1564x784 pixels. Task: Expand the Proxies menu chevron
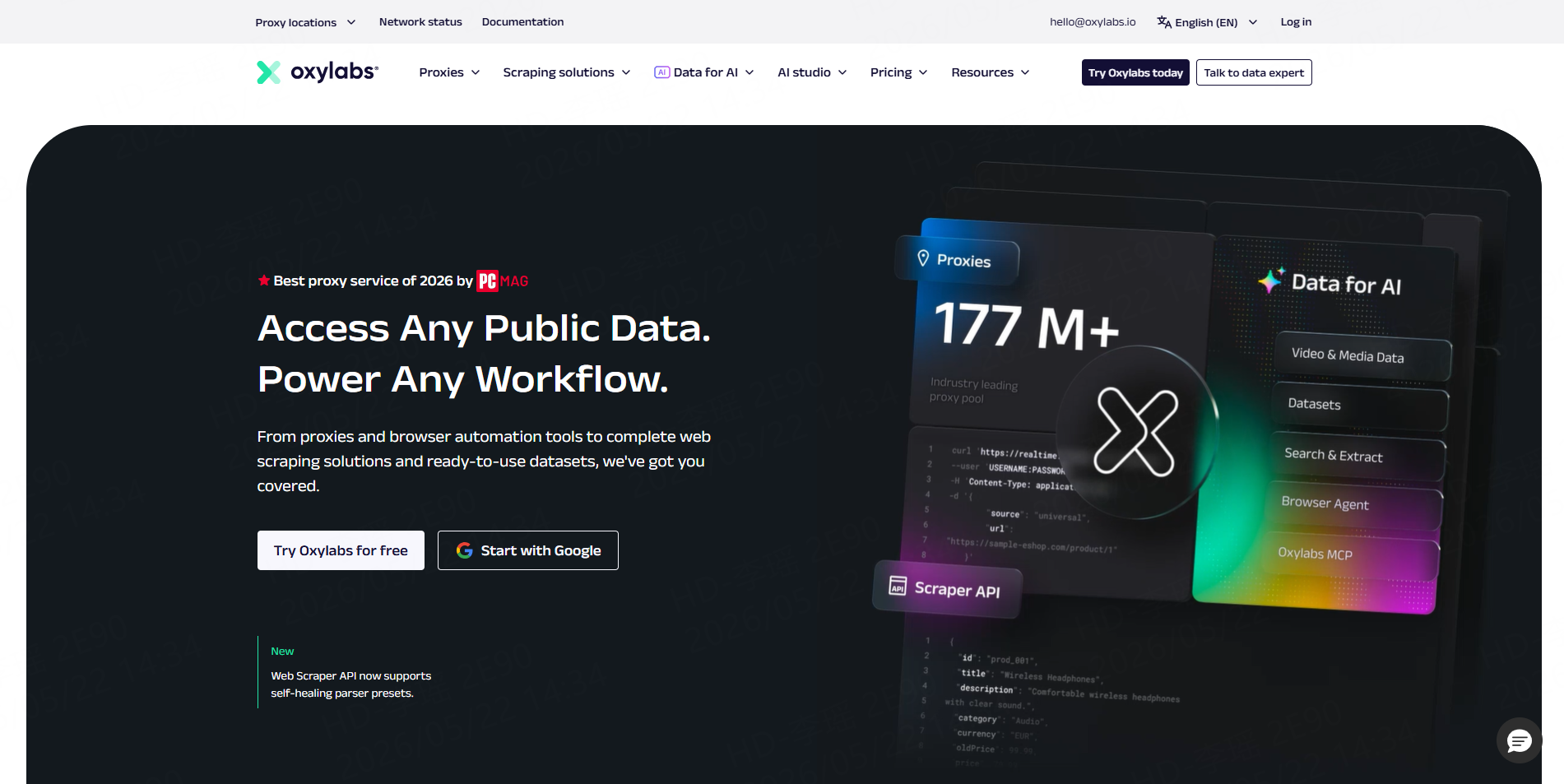pos(476,72)
